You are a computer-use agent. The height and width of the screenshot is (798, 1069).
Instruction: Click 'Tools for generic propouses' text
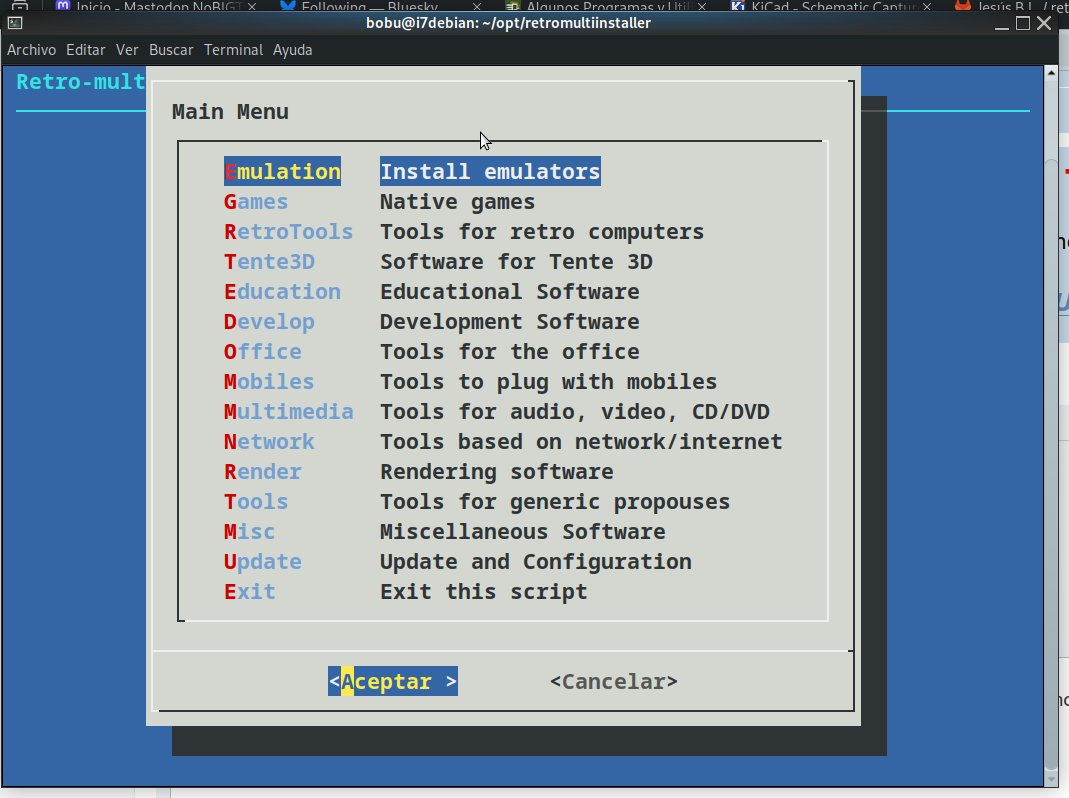tap(555, 502)
